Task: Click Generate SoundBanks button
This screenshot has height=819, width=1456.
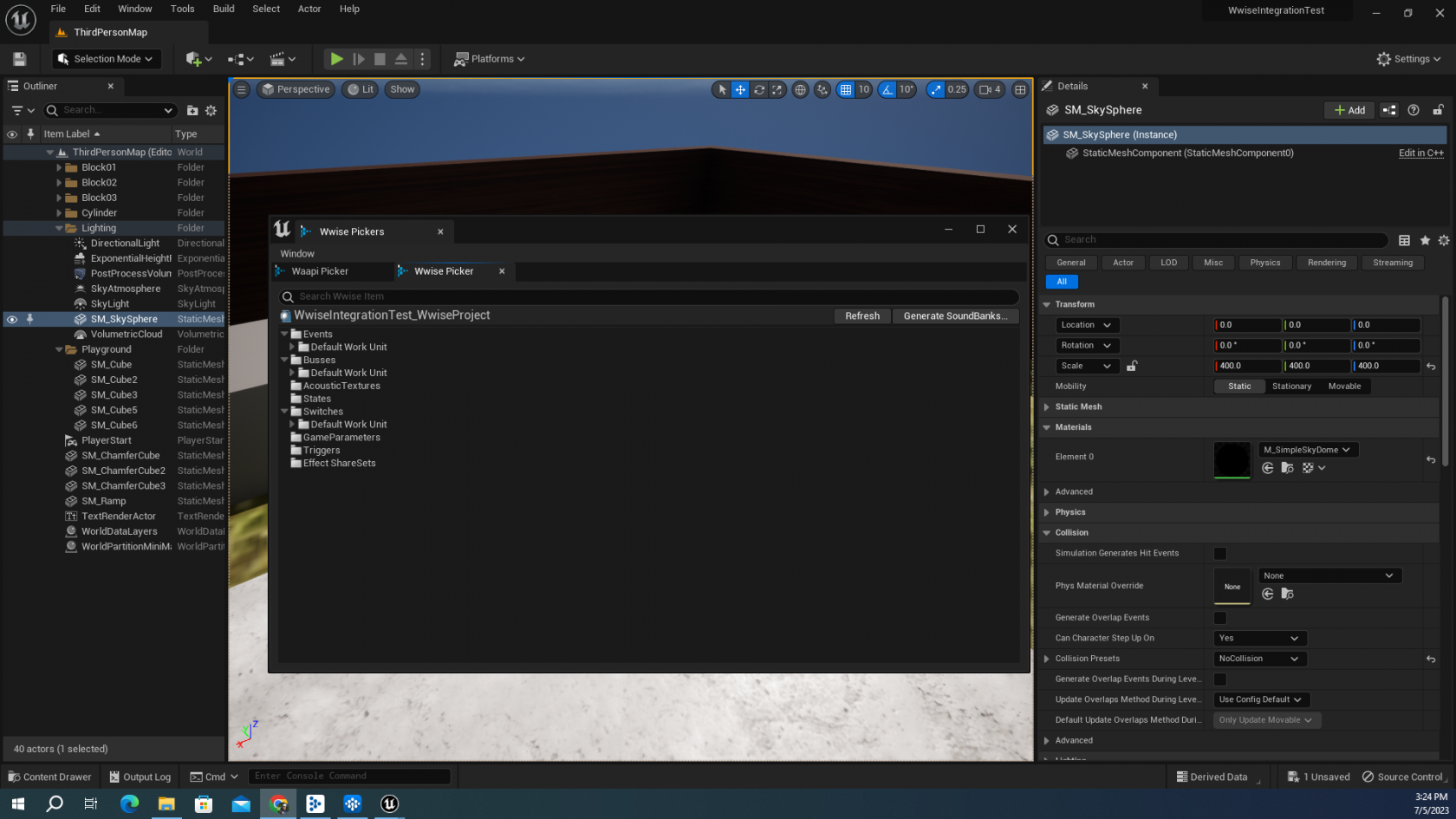Action: (x=955, y=316)
